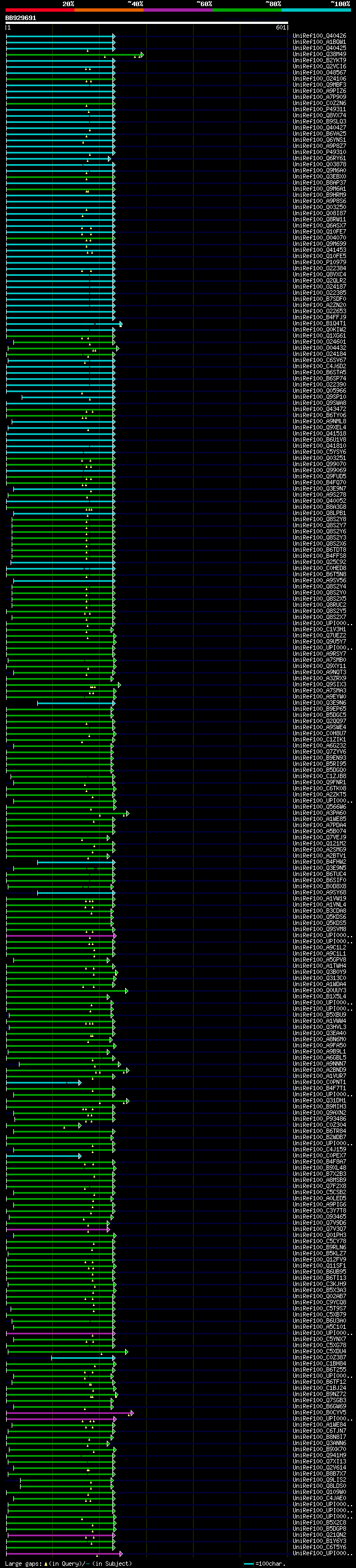
Task: Select the UniRef100_A3ZRX9 entry
Action: coord(319,678)
